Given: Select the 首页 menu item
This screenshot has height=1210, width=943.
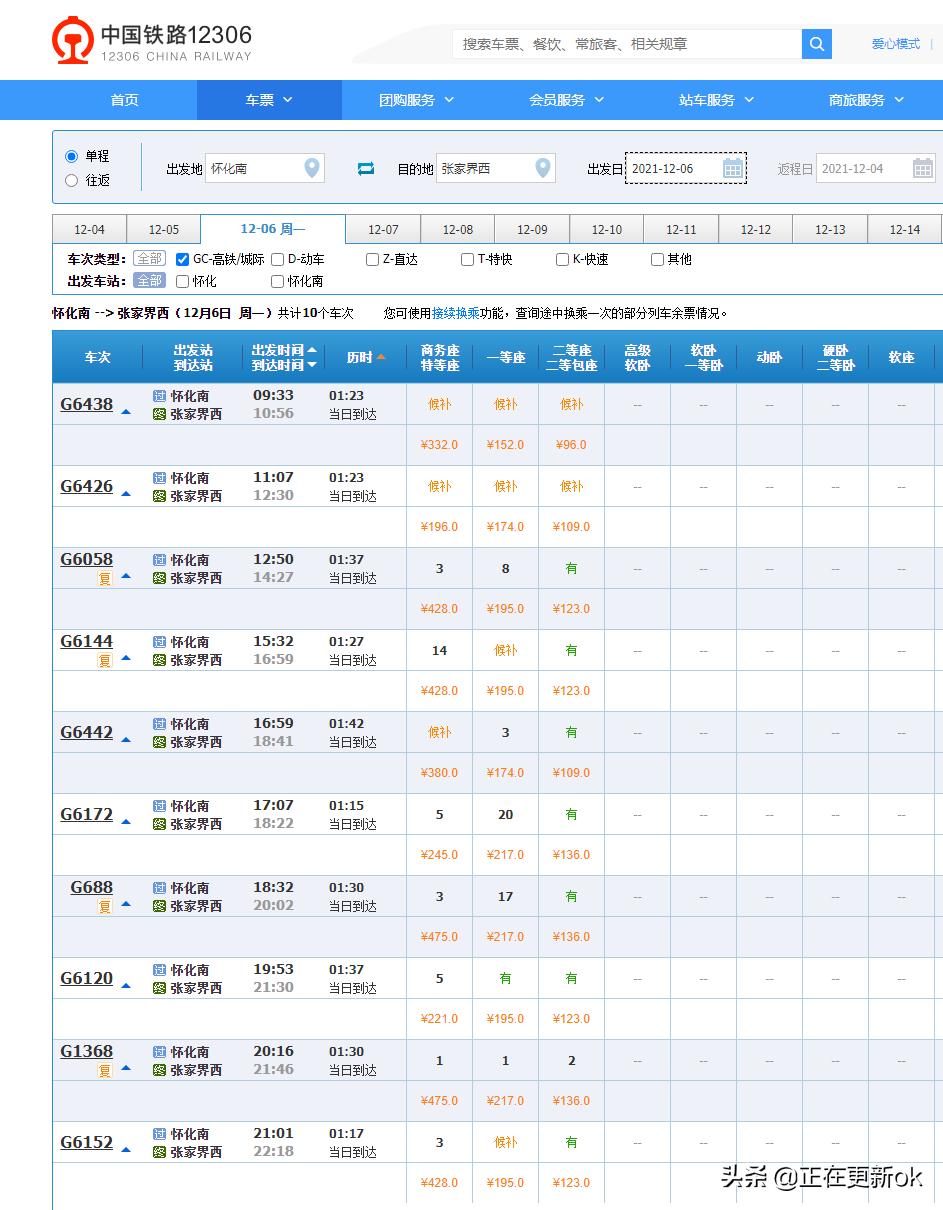Looking at the screenshot, I should pyautogui.click(x=123, y=100).
